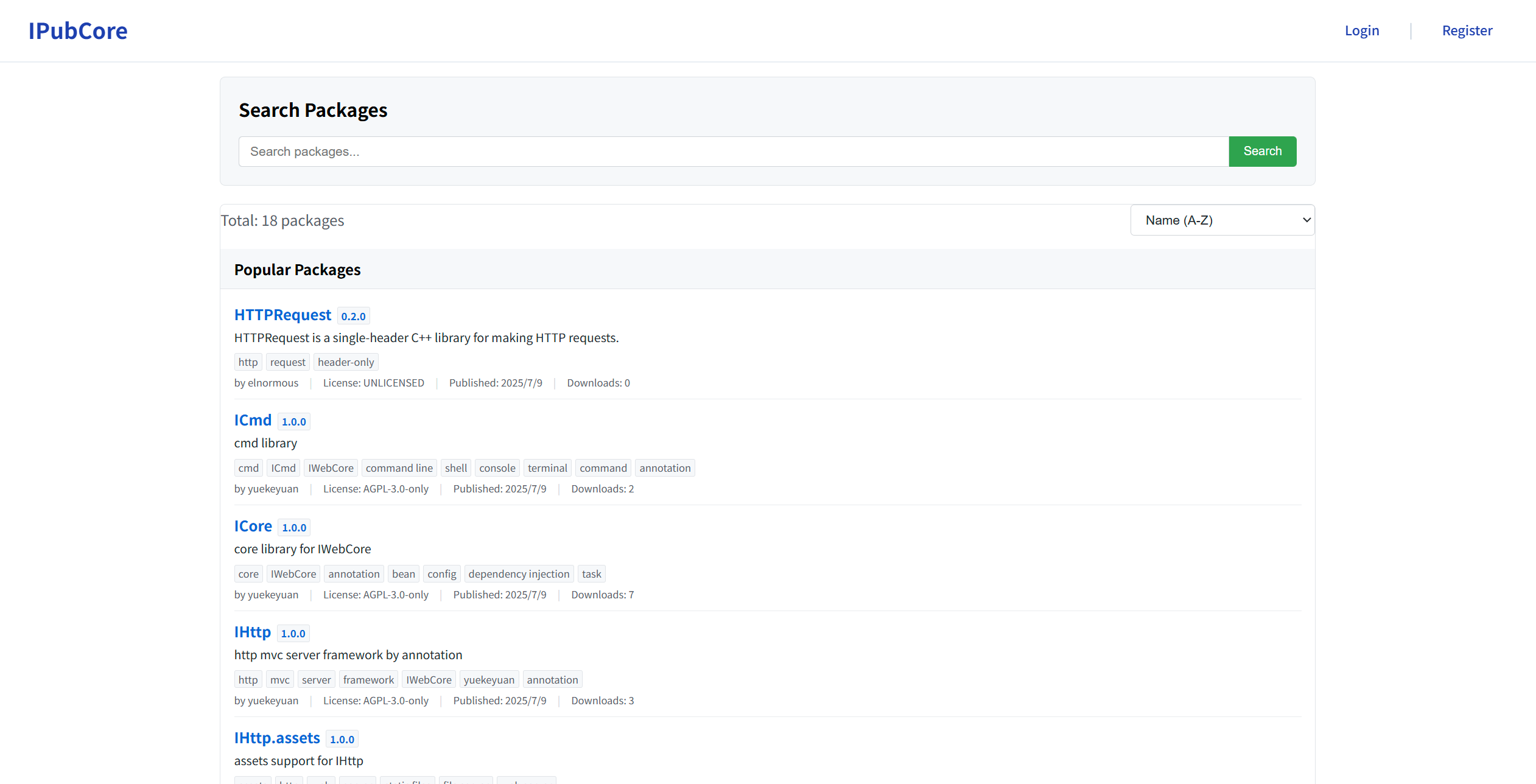
Task: Click the request tag under HTTPRequest
Action: tap(287, 362)
